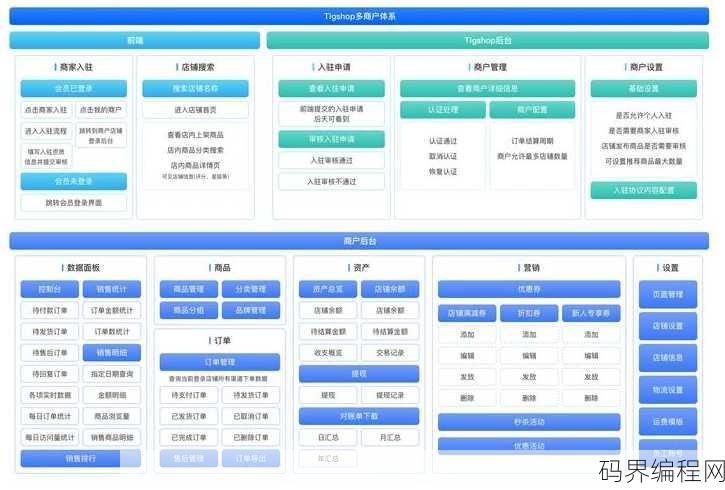The height and width of the screenshot is (490, 725).
Task: Click the 每日访问量统计 box
Action: [49, 437]
